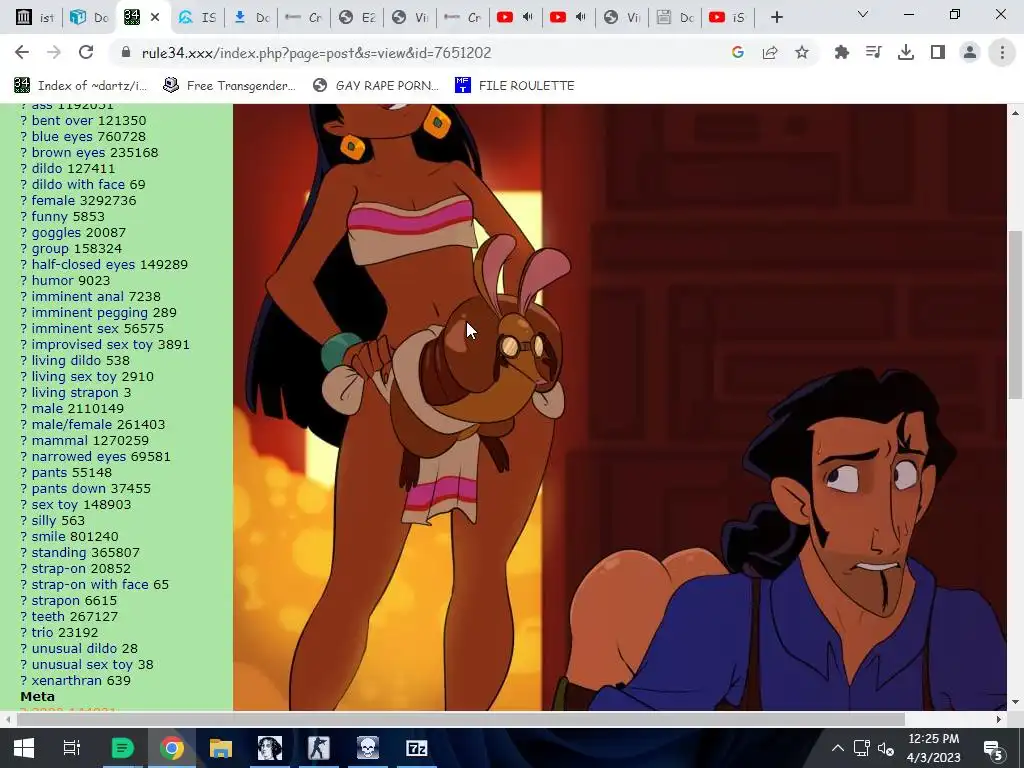Click the main post image
1024x768 pixels.
620,407
